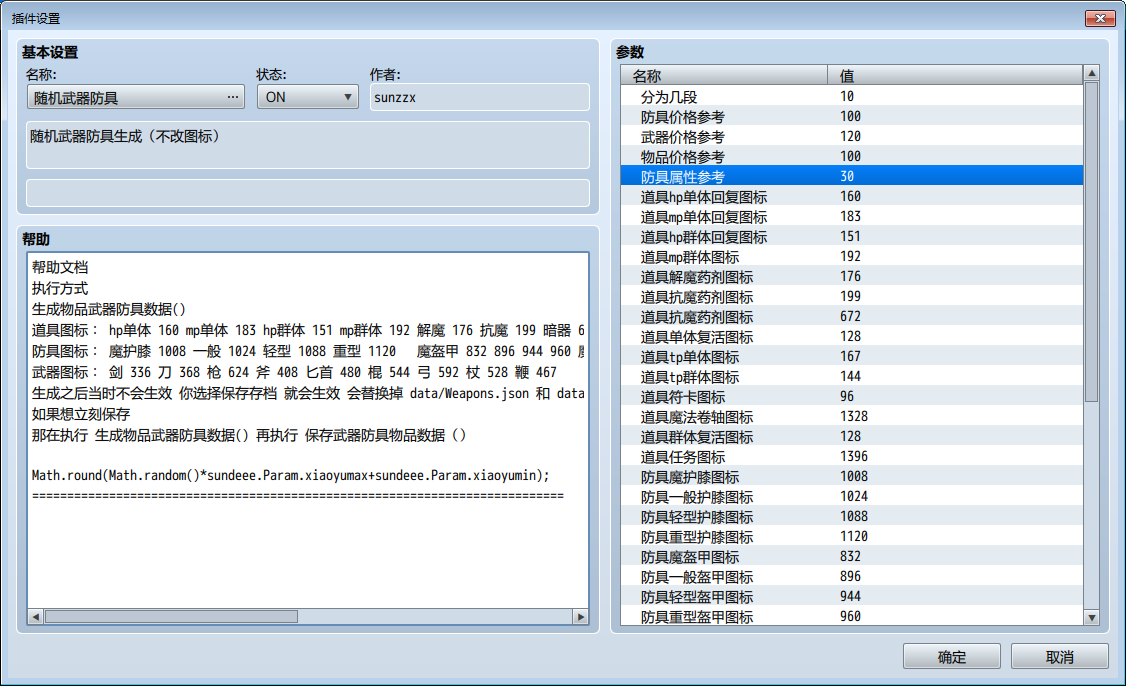Select the 道具单体复活图标 row
The width and height of the screenshot is (1126, 686).
tap(852, 336)
